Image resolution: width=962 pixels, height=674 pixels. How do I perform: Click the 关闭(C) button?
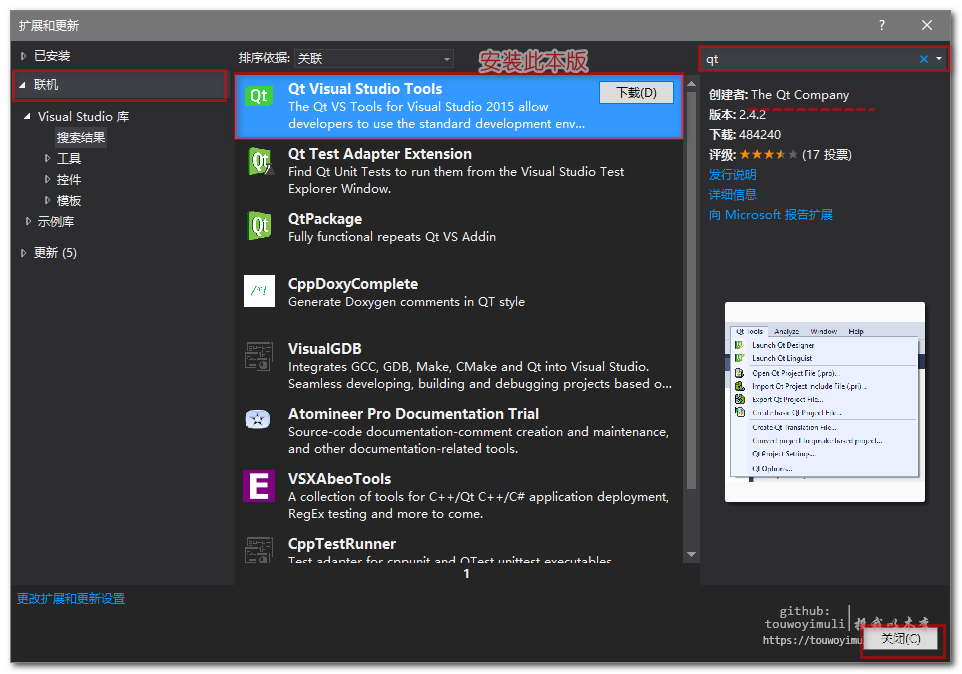[900, 638]
